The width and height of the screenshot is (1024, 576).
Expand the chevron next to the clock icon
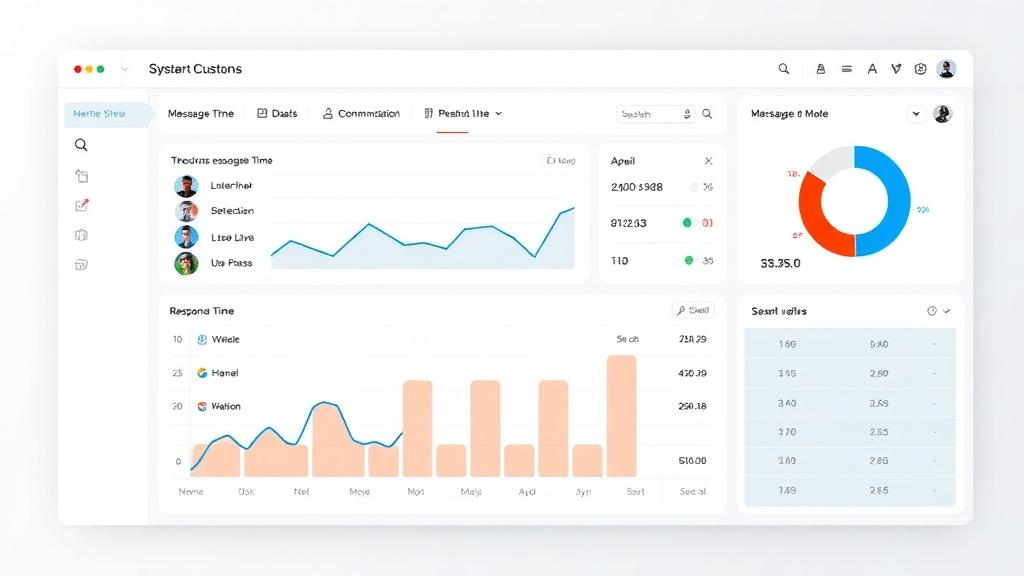(946, 311)
